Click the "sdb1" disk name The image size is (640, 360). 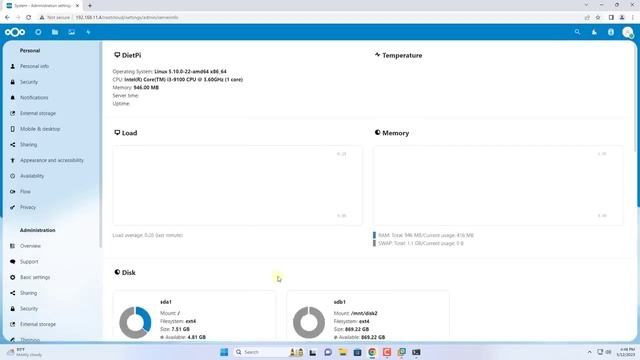[340, 302]
